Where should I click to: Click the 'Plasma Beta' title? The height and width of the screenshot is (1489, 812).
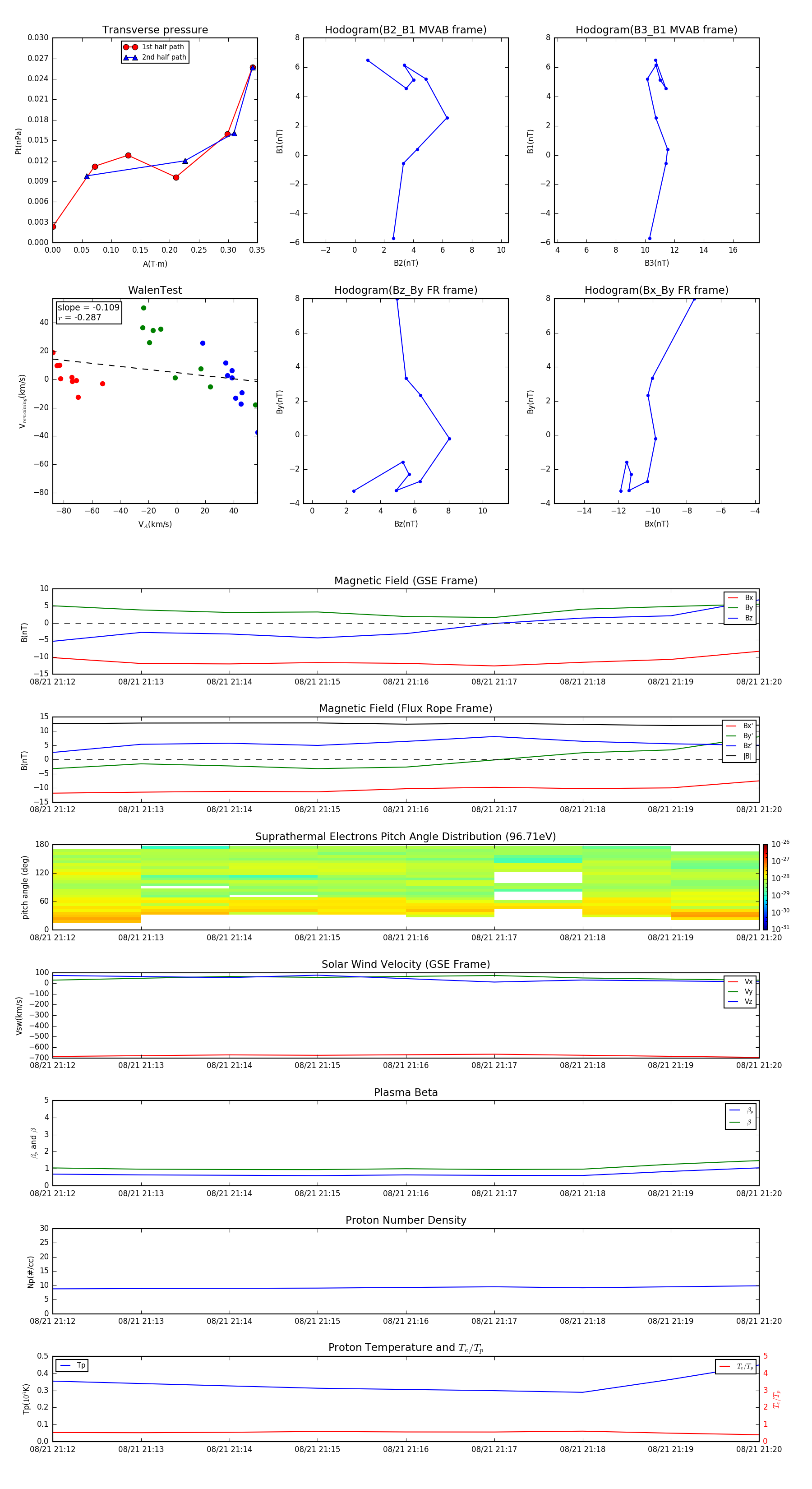coord(406,1092)
